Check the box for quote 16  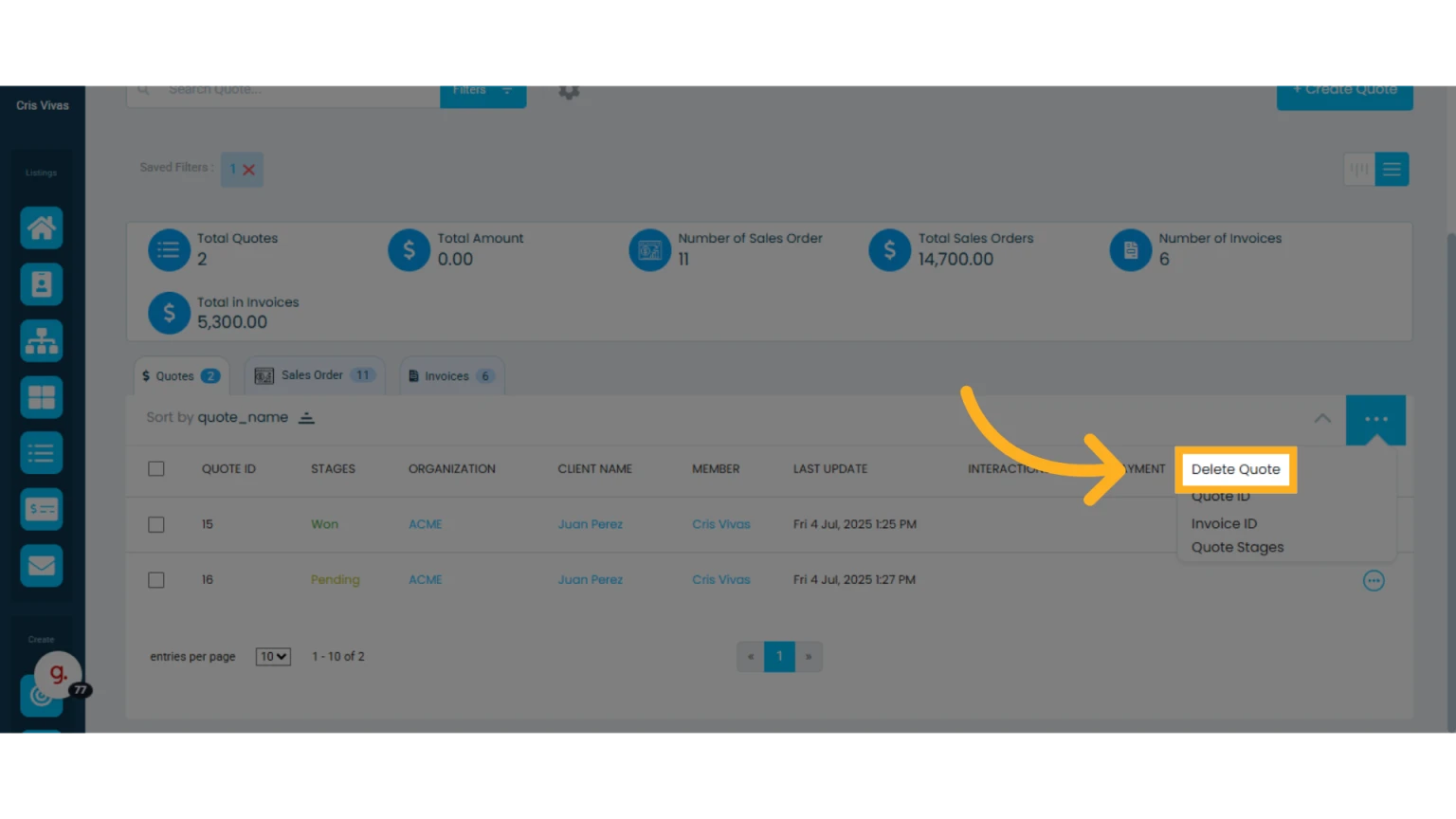pos(156,580)
